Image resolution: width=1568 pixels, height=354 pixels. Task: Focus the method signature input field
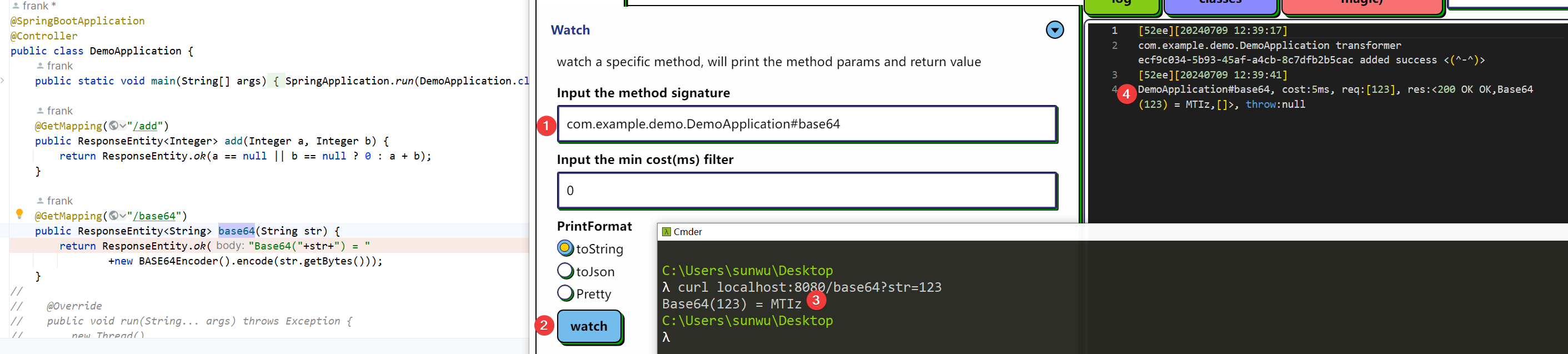click(x=806, y=124)
